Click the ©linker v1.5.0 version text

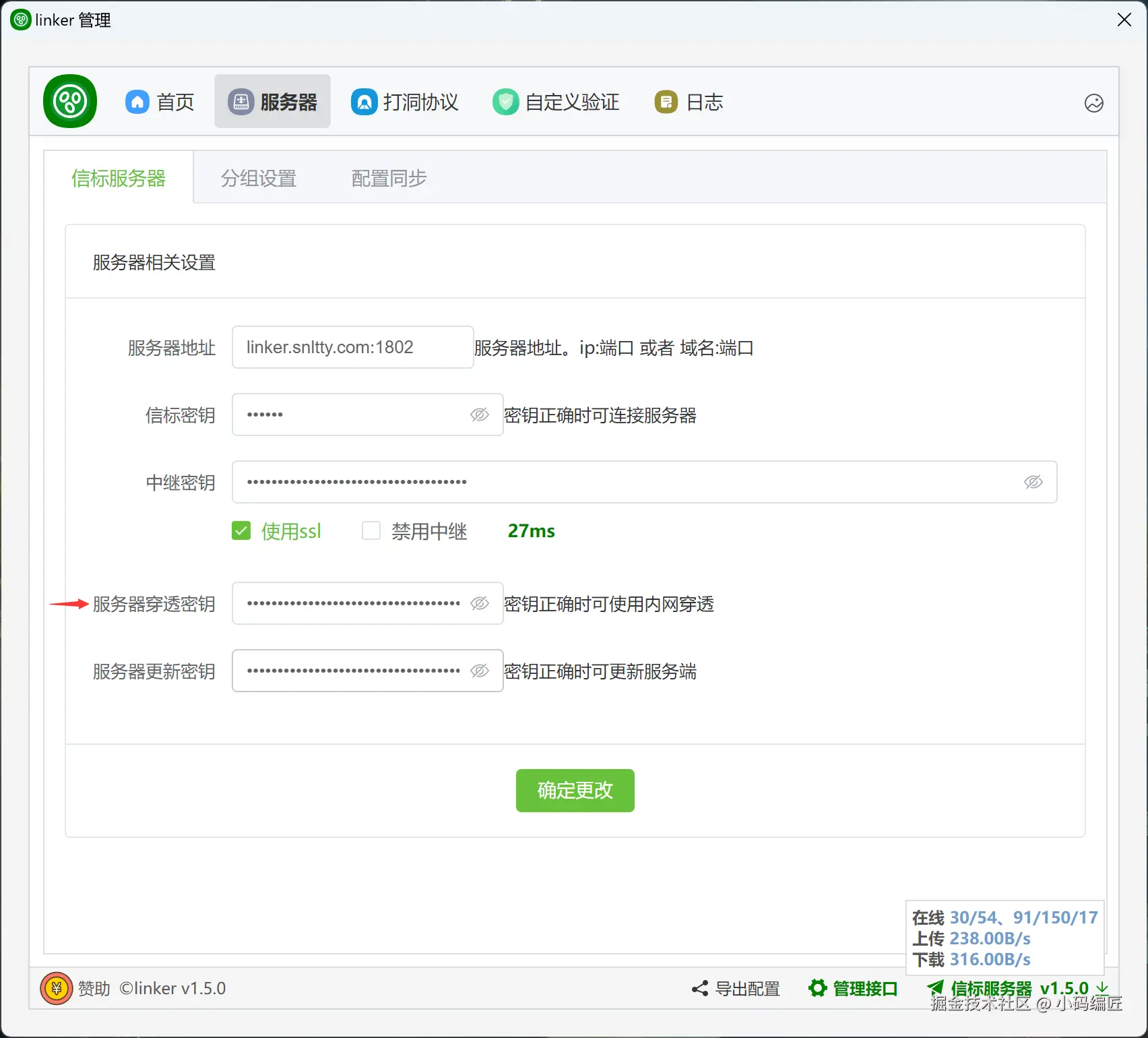172,989
